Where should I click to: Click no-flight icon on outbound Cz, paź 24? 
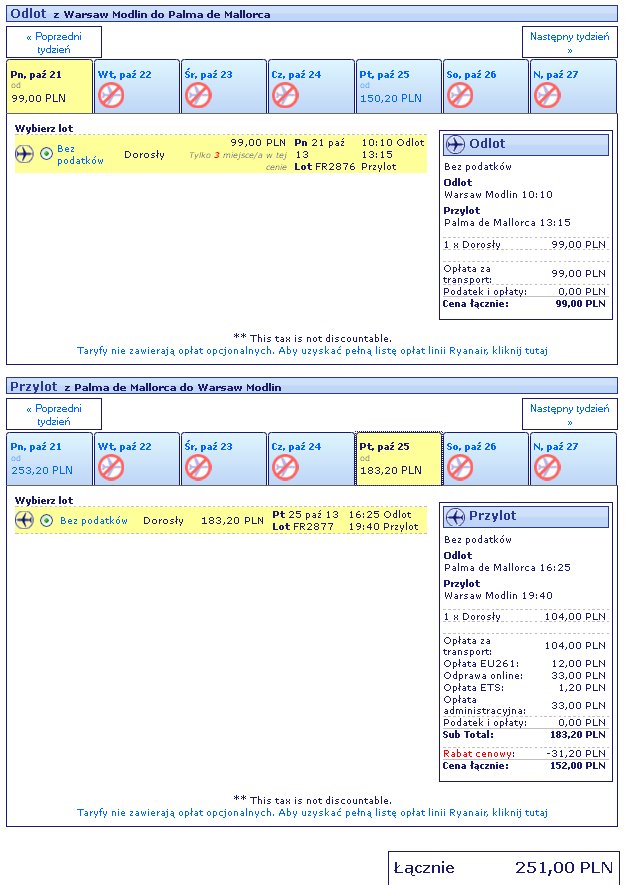[285, 95]
